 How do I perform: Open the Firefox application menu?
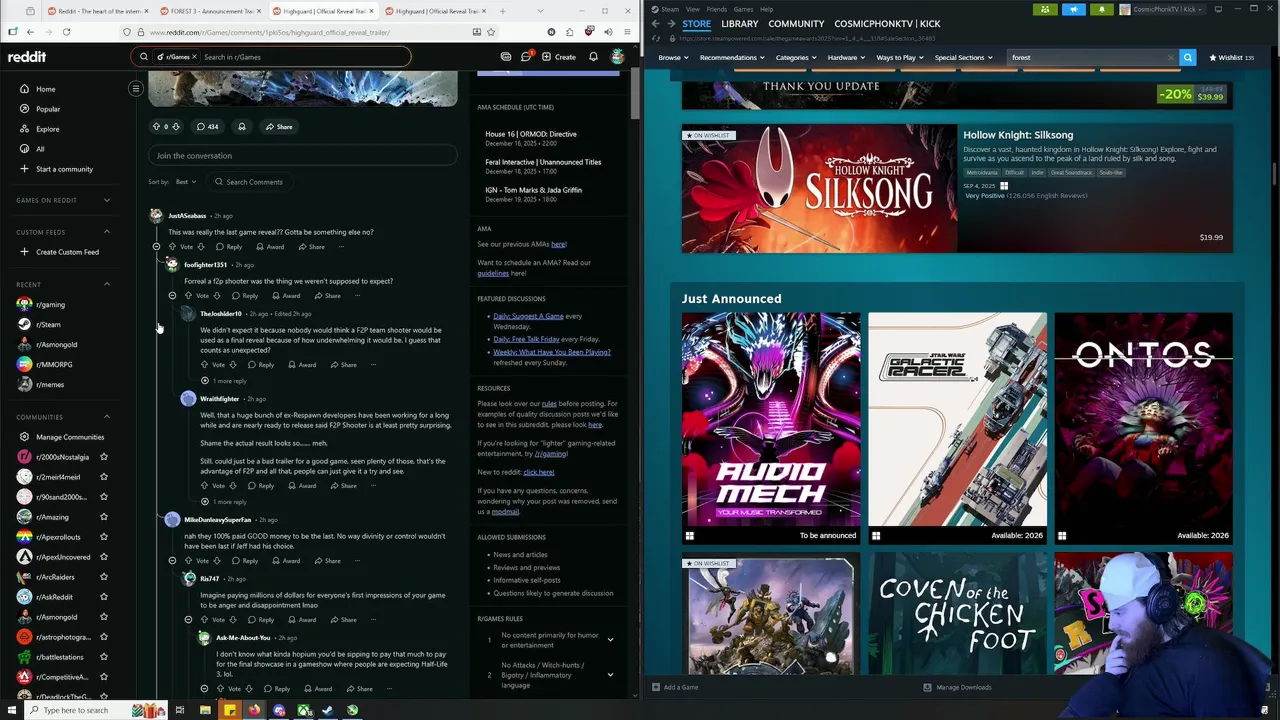click(x=626, y=32)
